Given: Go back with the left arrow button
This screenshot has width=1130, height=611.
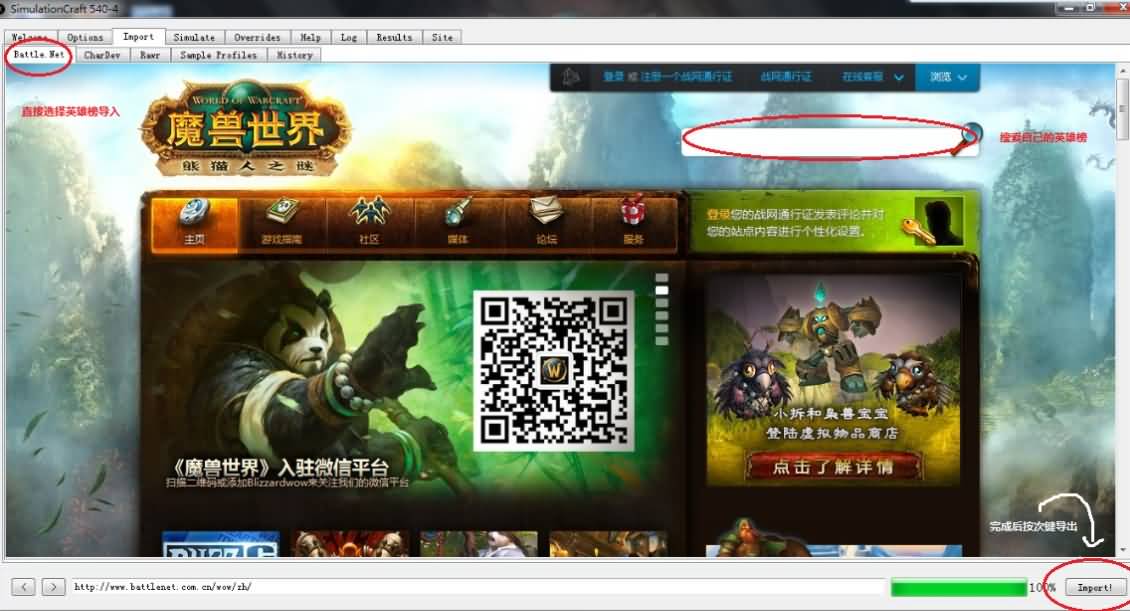Looking at the screenshot, I should pyautogui.click(x=23, y=587).
